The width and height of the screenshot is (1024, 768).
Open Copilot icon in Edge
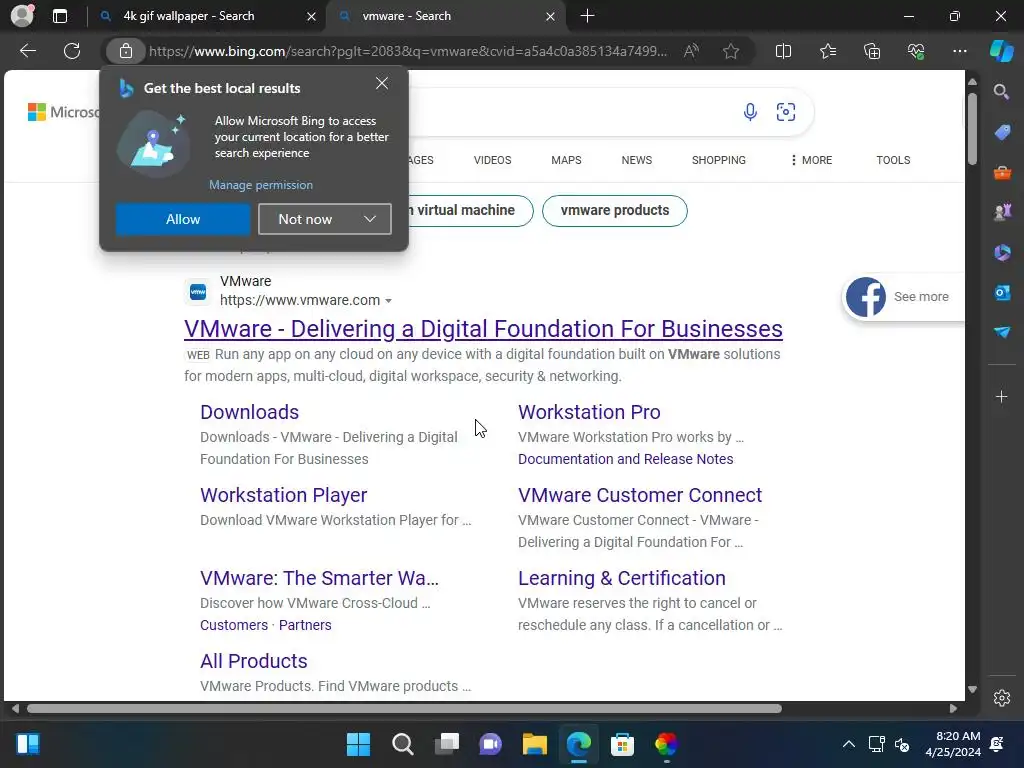pos(1001,51)
